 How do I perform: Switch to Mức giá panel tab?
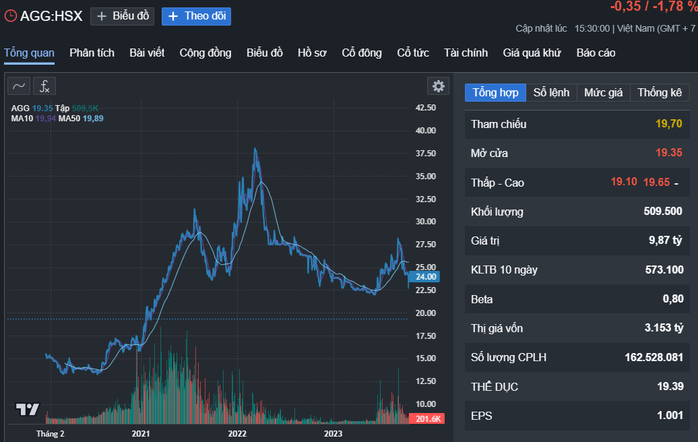coord(603,92)
